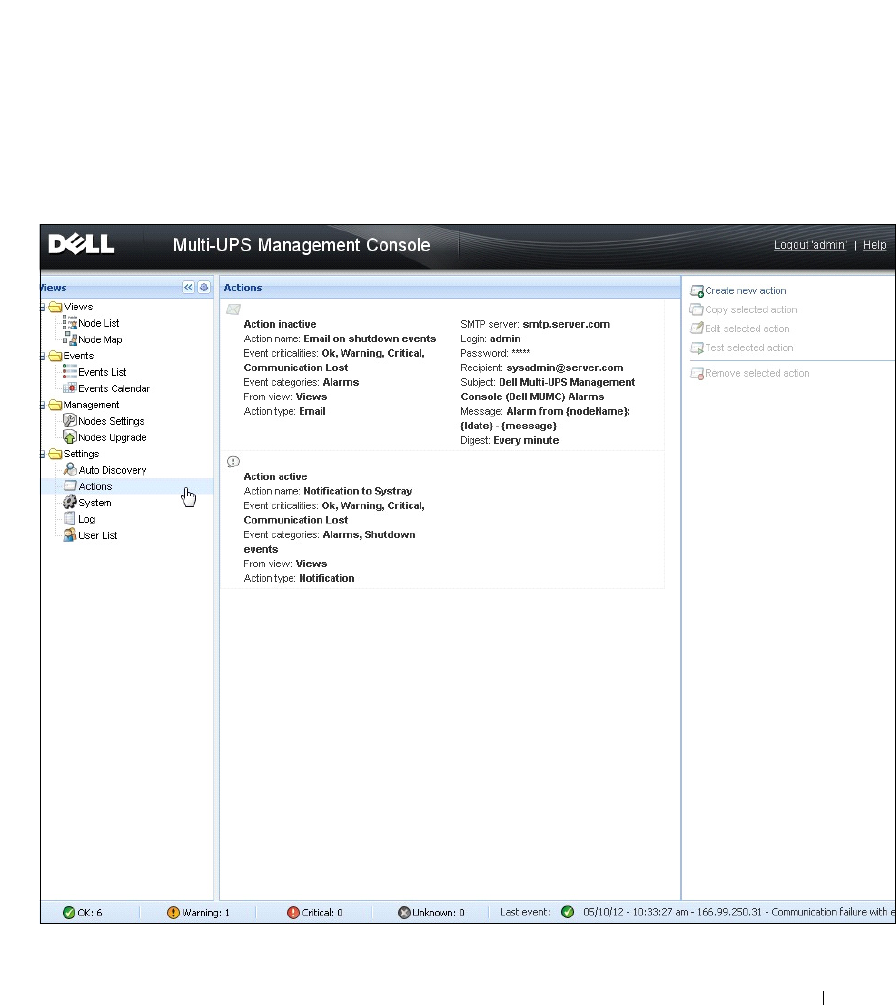Image resolution: width=896 pixels, height=1005 pixels.
Task: Click Remove selected action
Action: coord(757,373)
